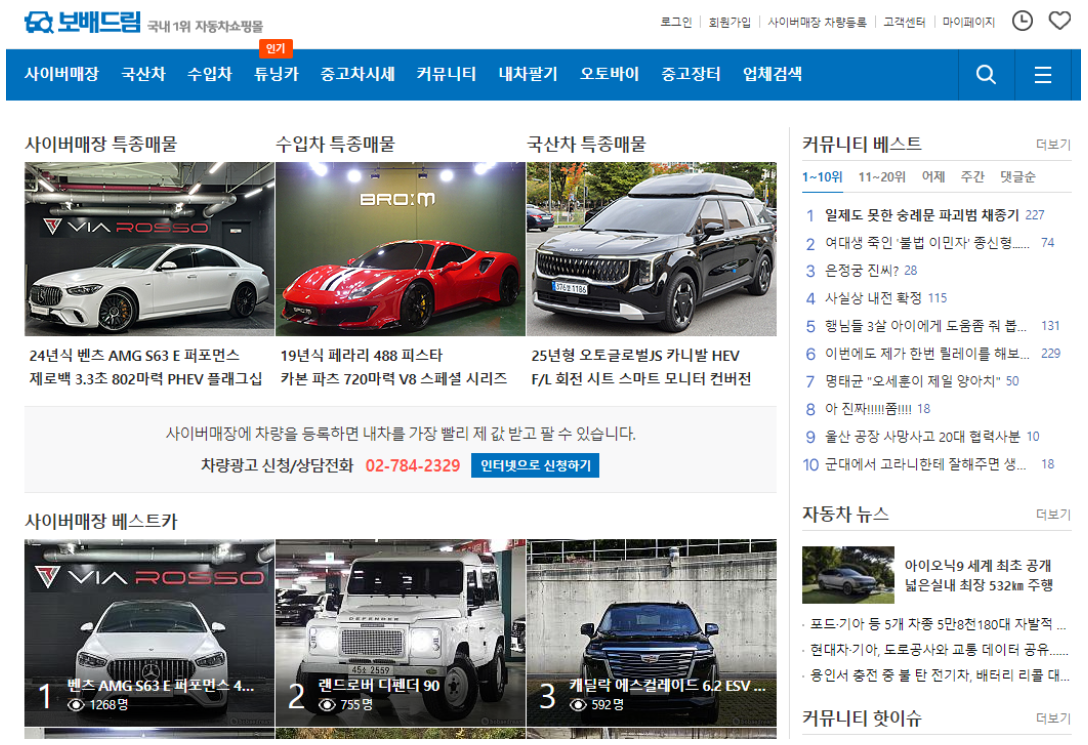Click 더보기 next to 자동차 뉴스

[x=1053, y=515]
